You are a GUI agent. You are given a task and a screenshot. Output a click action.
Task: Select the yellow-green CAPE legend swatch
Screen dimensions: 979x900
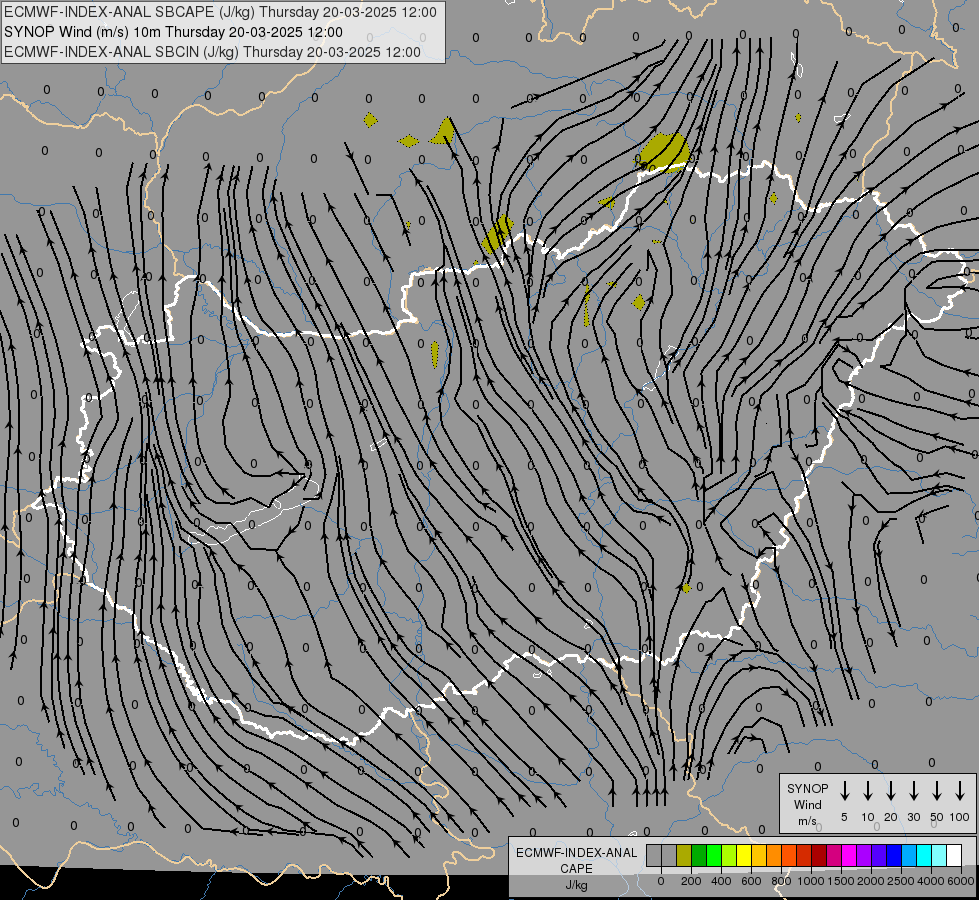tap(729, 855)
